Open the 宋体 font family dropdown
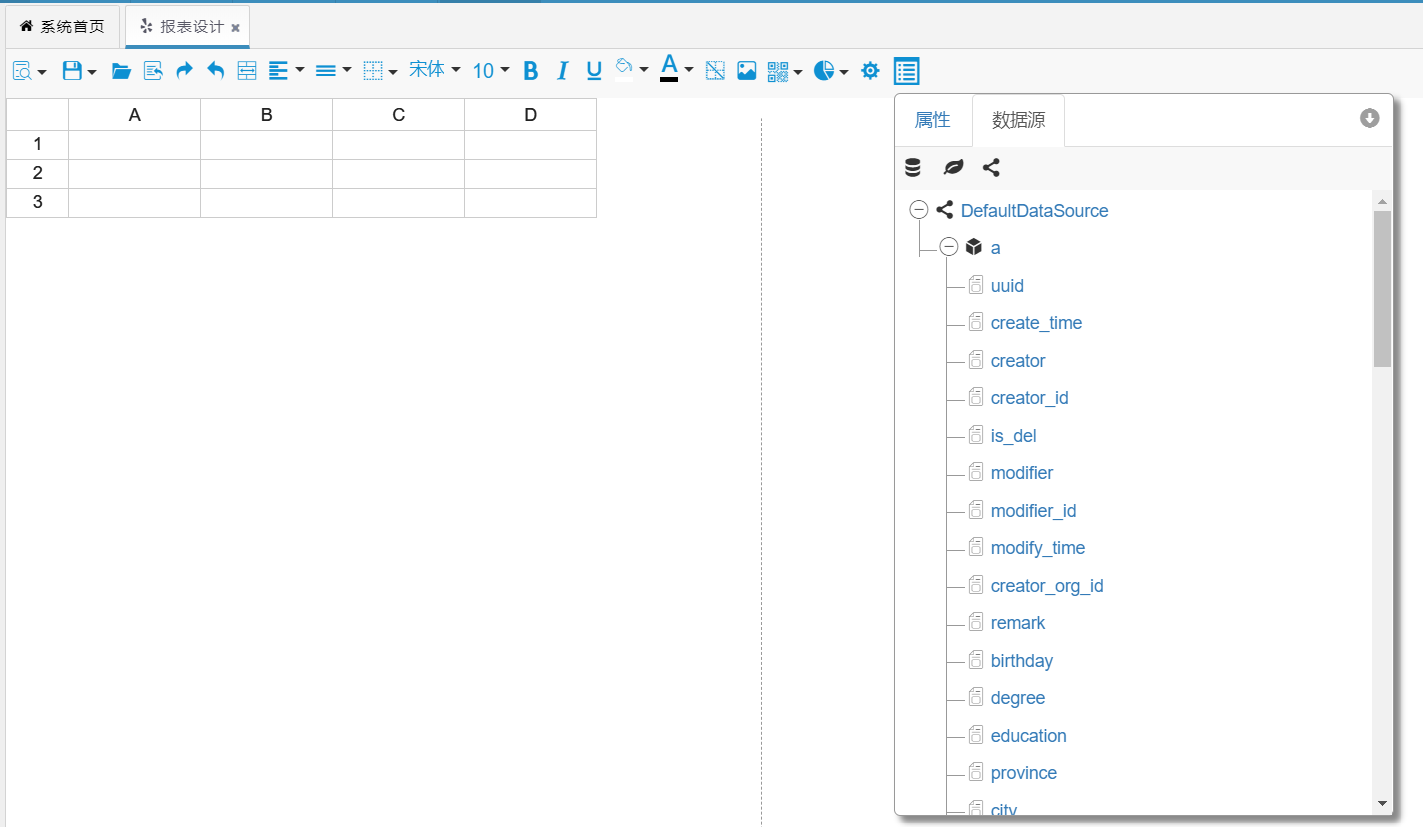1423x827 pixels. pyautogui.click(x=435, y=70)
